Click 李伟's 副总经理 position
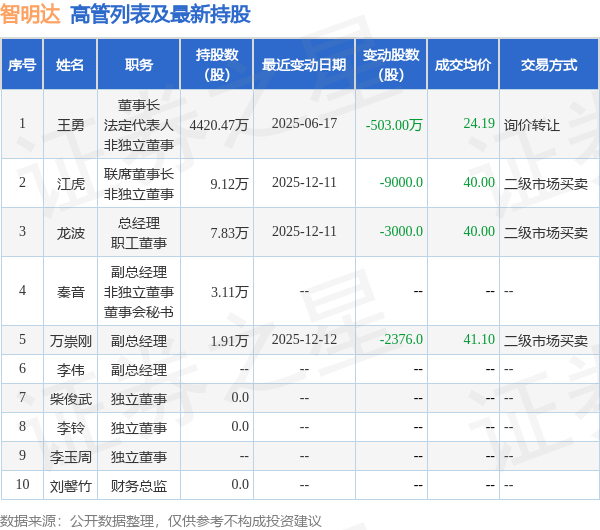Viewport: 600px width, 530px height. pyautogui.click(x=139, y=370)
